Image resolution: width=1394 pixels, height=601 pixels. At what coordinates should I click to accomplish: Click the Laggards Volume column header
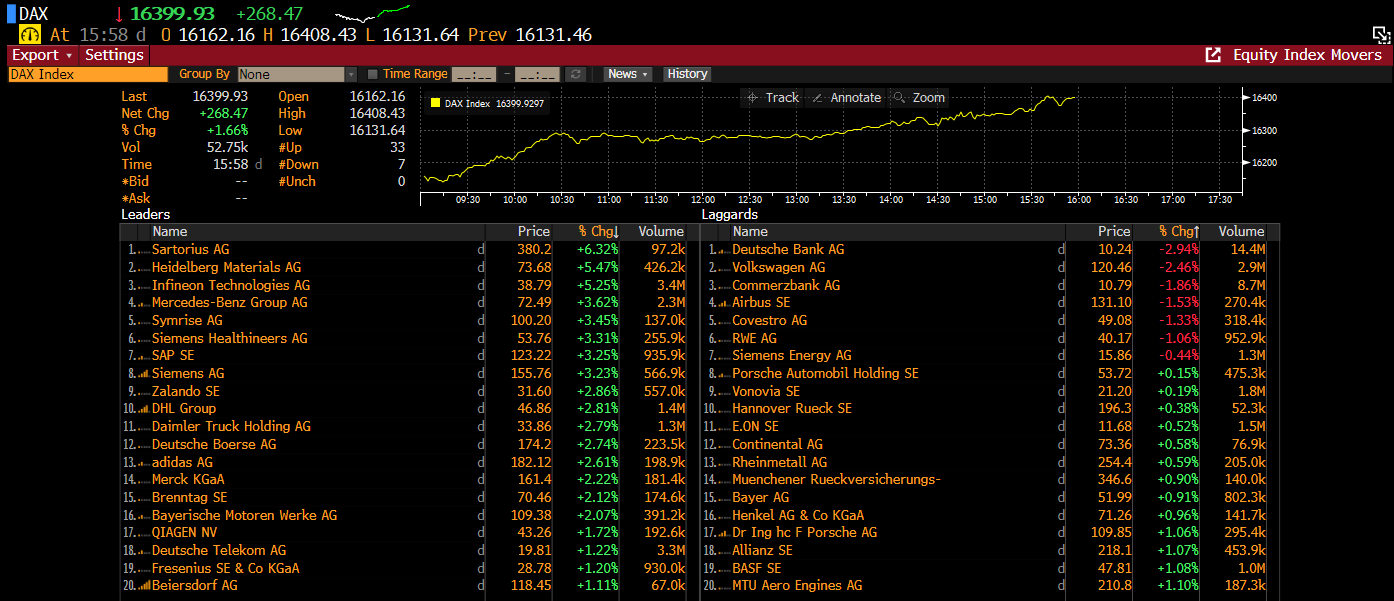[x=1241, y=231]
